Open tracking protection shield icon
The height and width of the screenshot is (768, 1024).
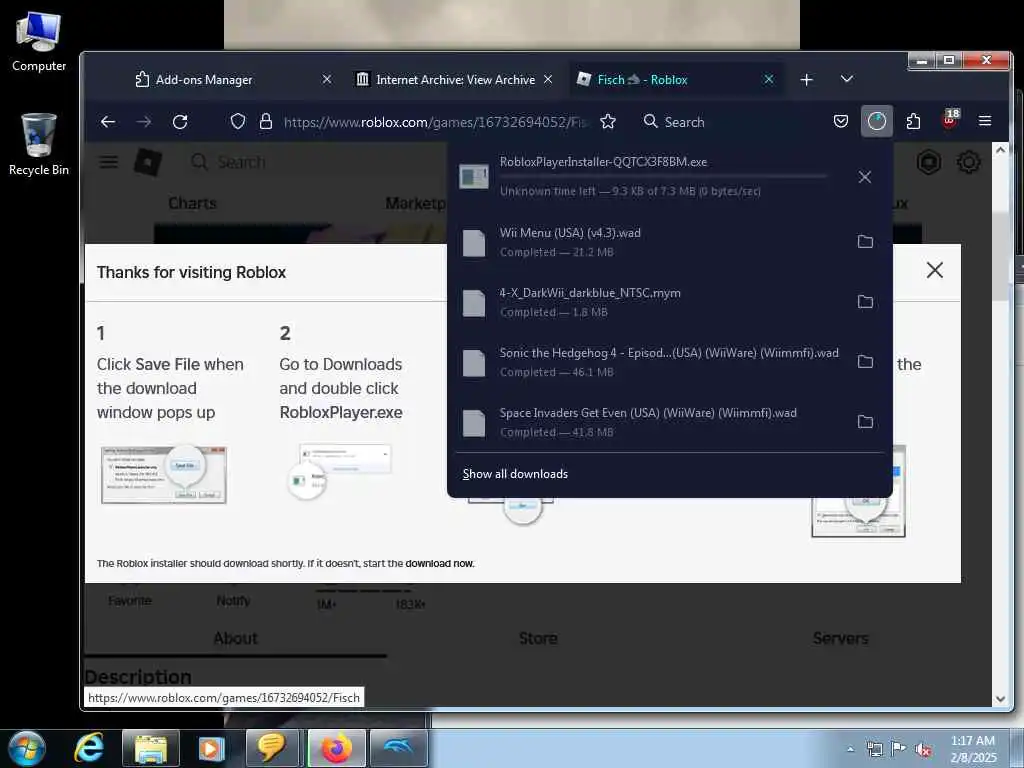238,121
